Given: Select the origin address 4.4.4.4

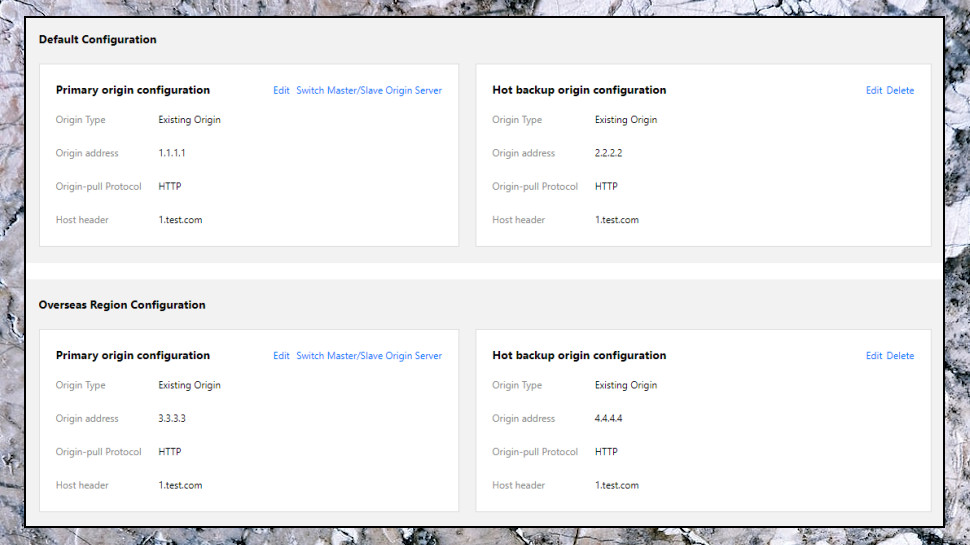Looking at the screenshot, I should pyautogui.click(x=608, y=418).
